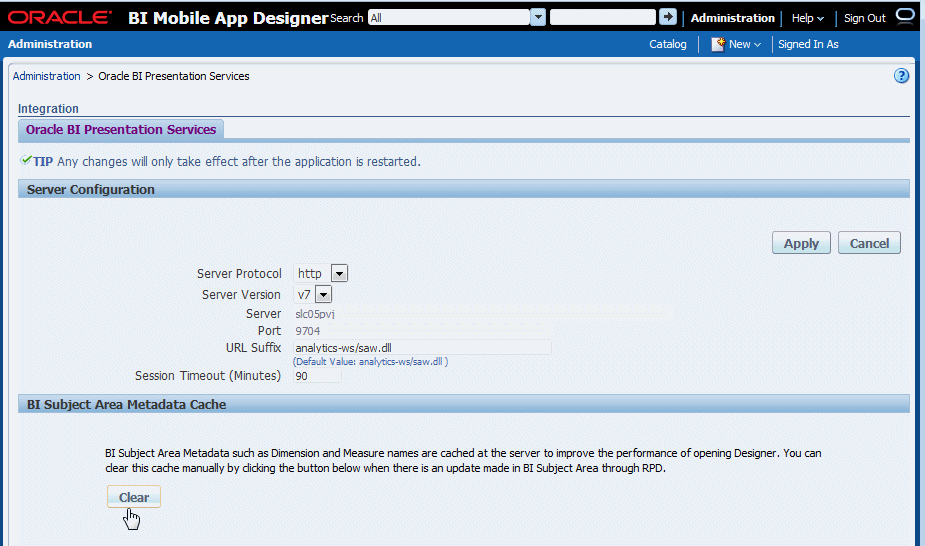Clear the BI Subject Area metadata cache
925x546 pixels.
pyautogui.click(x=134, y=497)
